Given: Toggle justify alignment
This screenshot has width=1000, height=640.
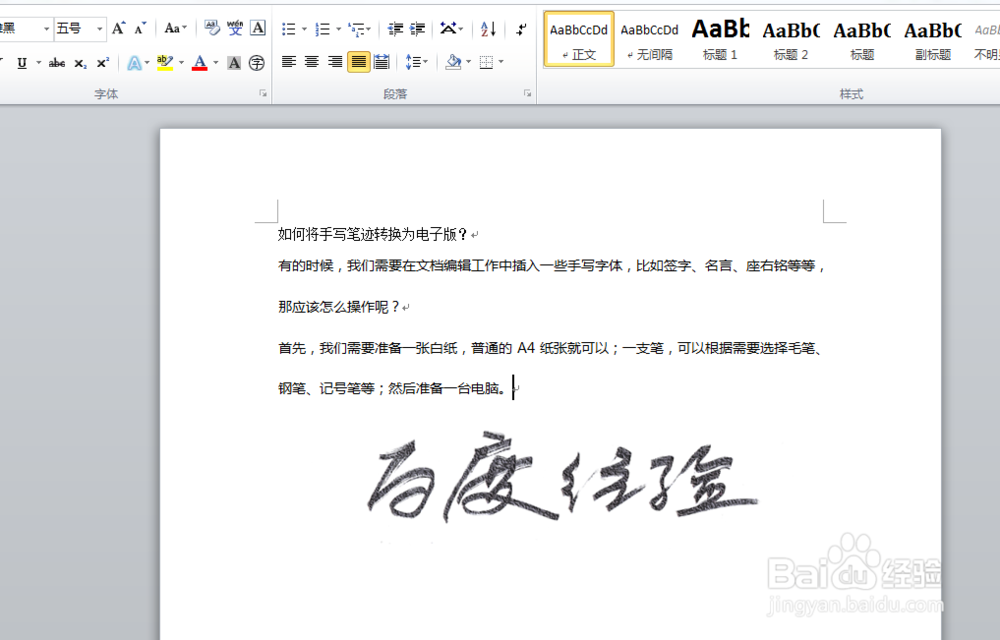Looking at the screenshot, I should 359,62.
